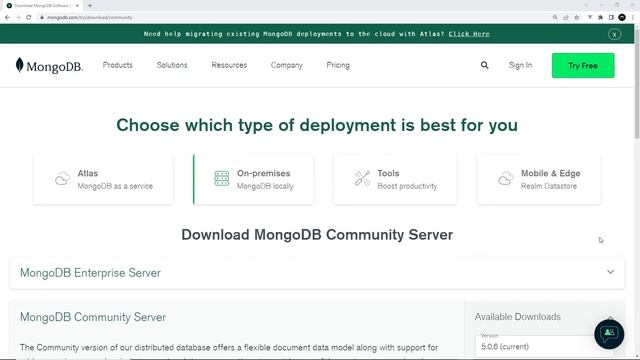Click the Tools wrench icon

pyautogui.click(x=362, y=179)
